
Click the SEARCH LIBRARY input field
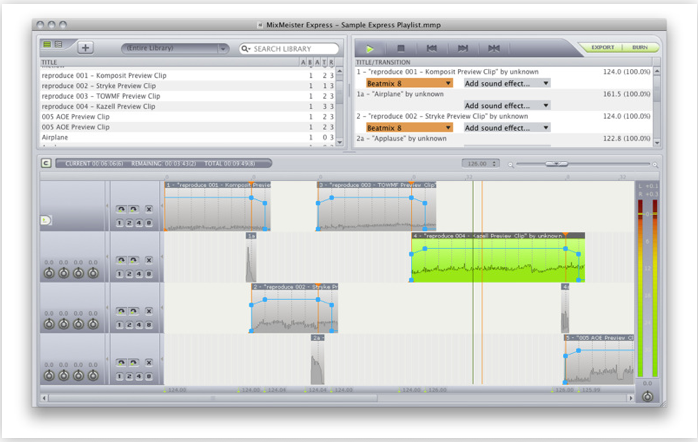click(289, 49)
